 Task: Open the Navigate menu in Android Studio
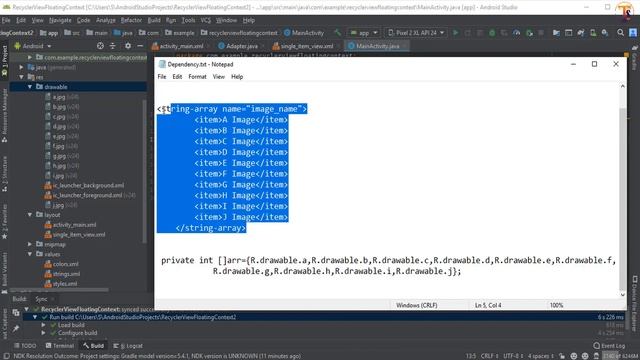[60, 20]
